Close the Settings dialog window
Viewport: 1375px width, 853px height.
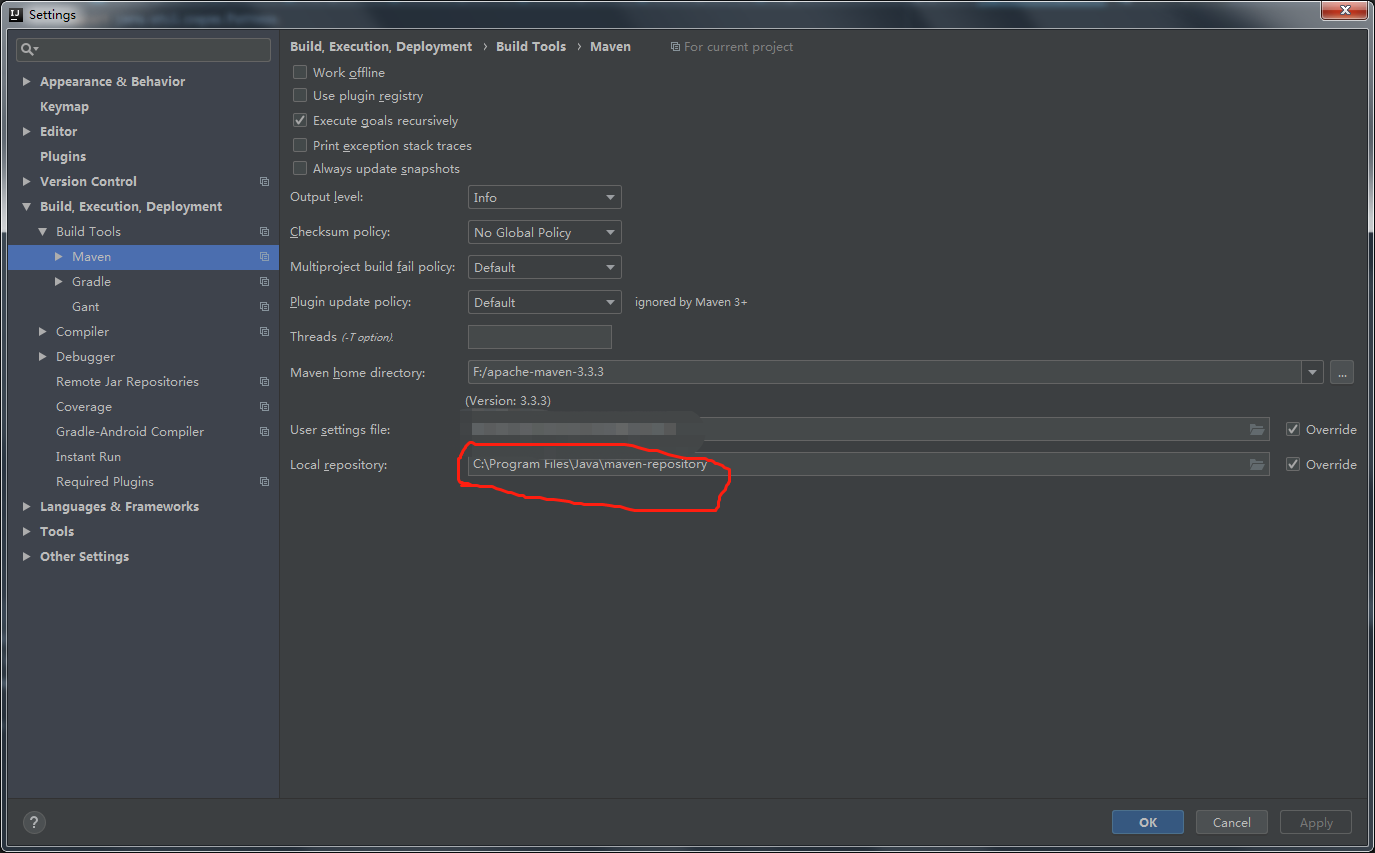pos(1344,9)
